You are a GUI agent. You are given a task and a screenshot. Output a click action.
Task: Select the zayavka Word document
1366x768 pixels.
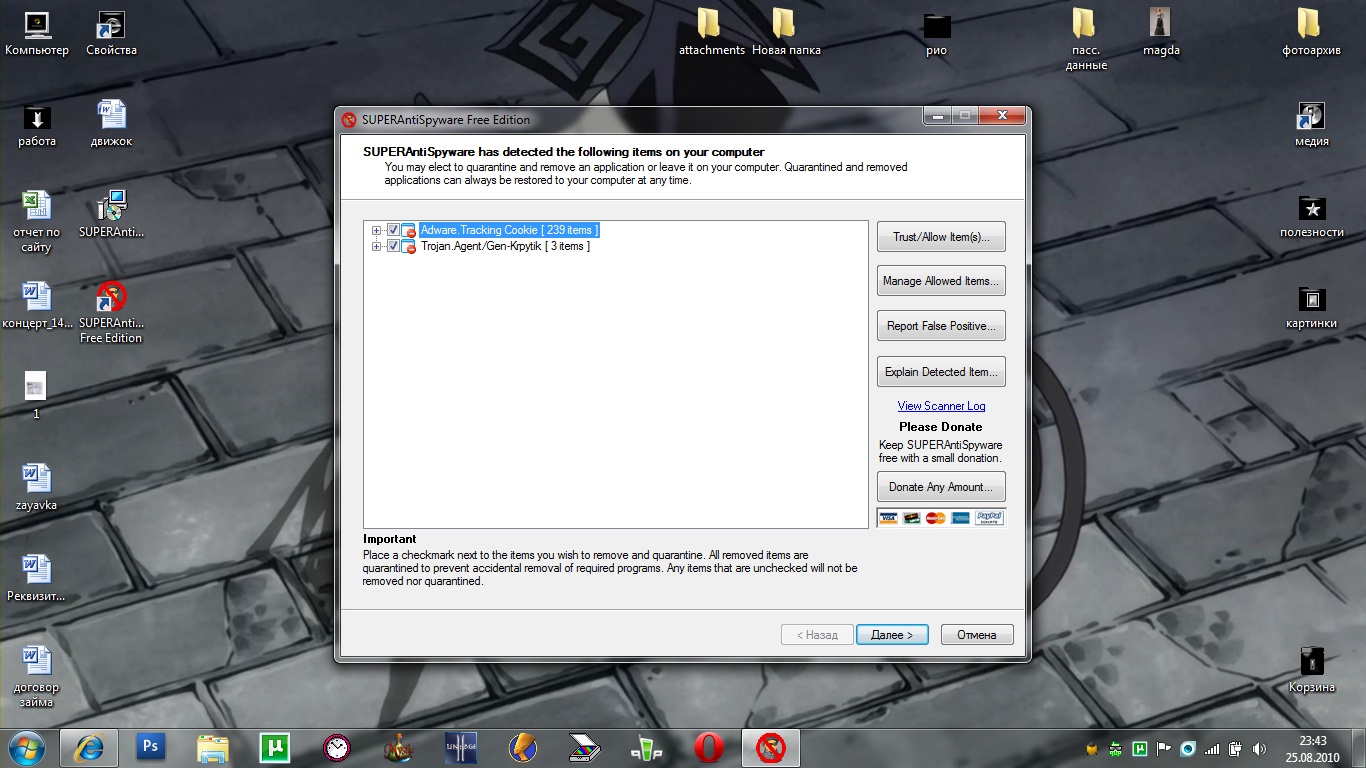click(37, 488)
